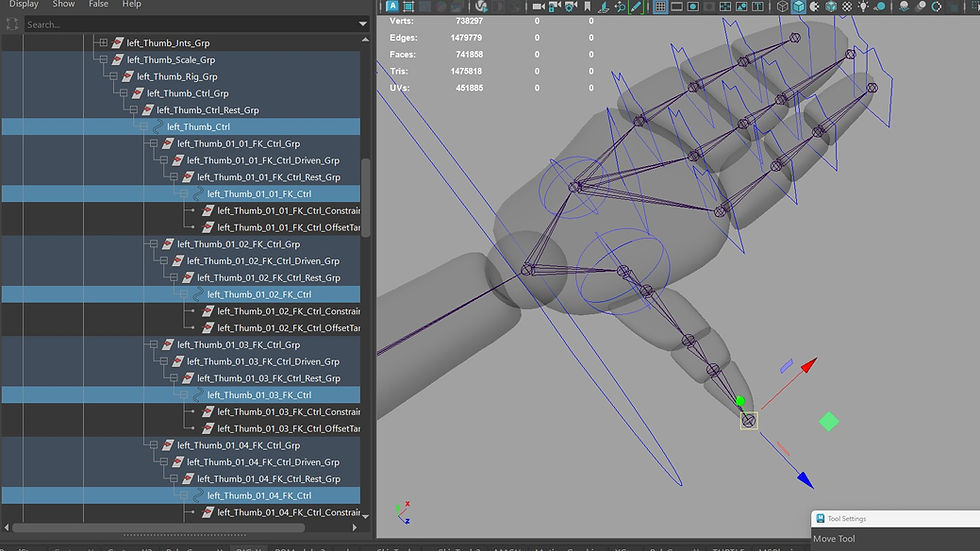Screen dimensions: 980x551
Task: Click the shadows icon
Action: click(880, 6)
